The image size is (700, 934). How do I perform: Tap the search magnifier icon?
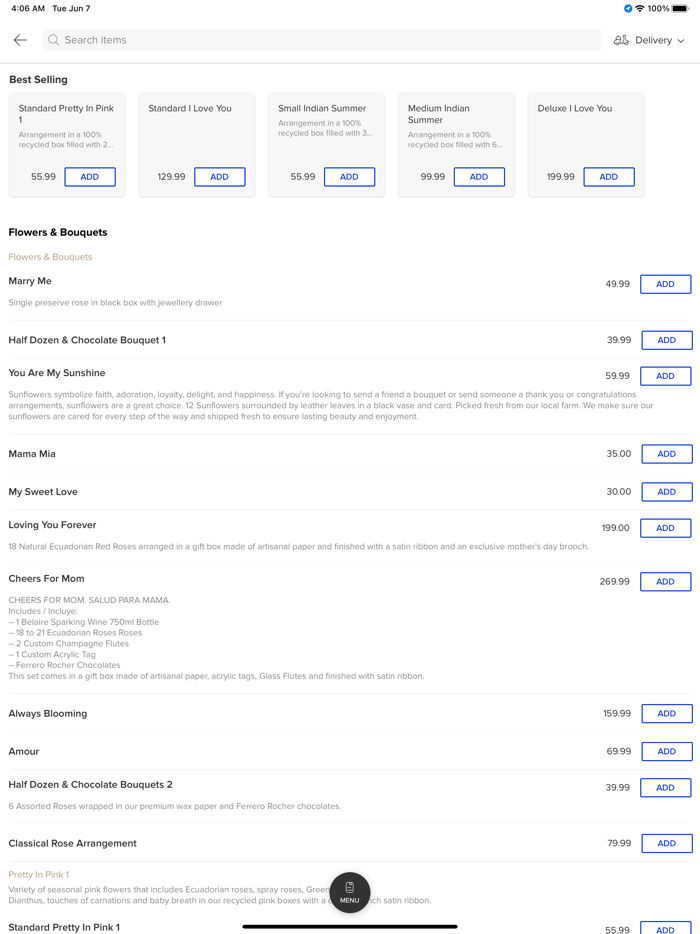coord(54,40)
